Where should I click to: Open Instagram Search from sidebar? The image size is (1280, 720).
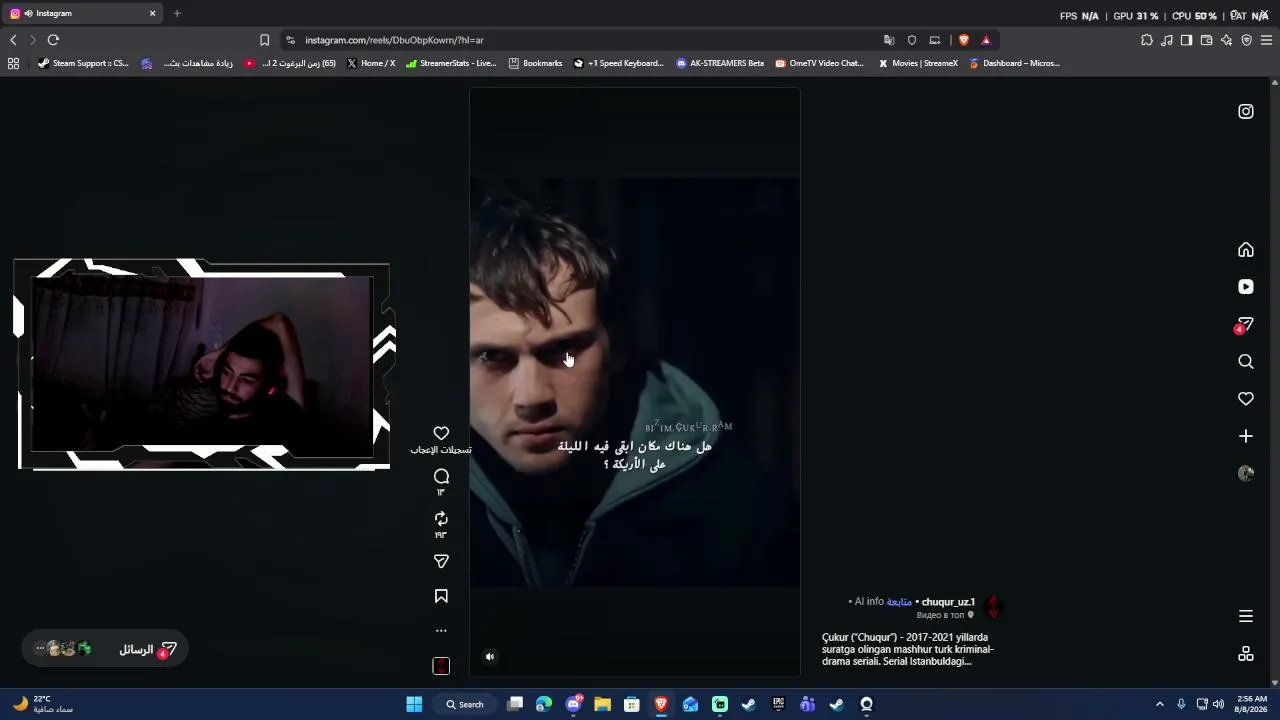click(1246, 362)
